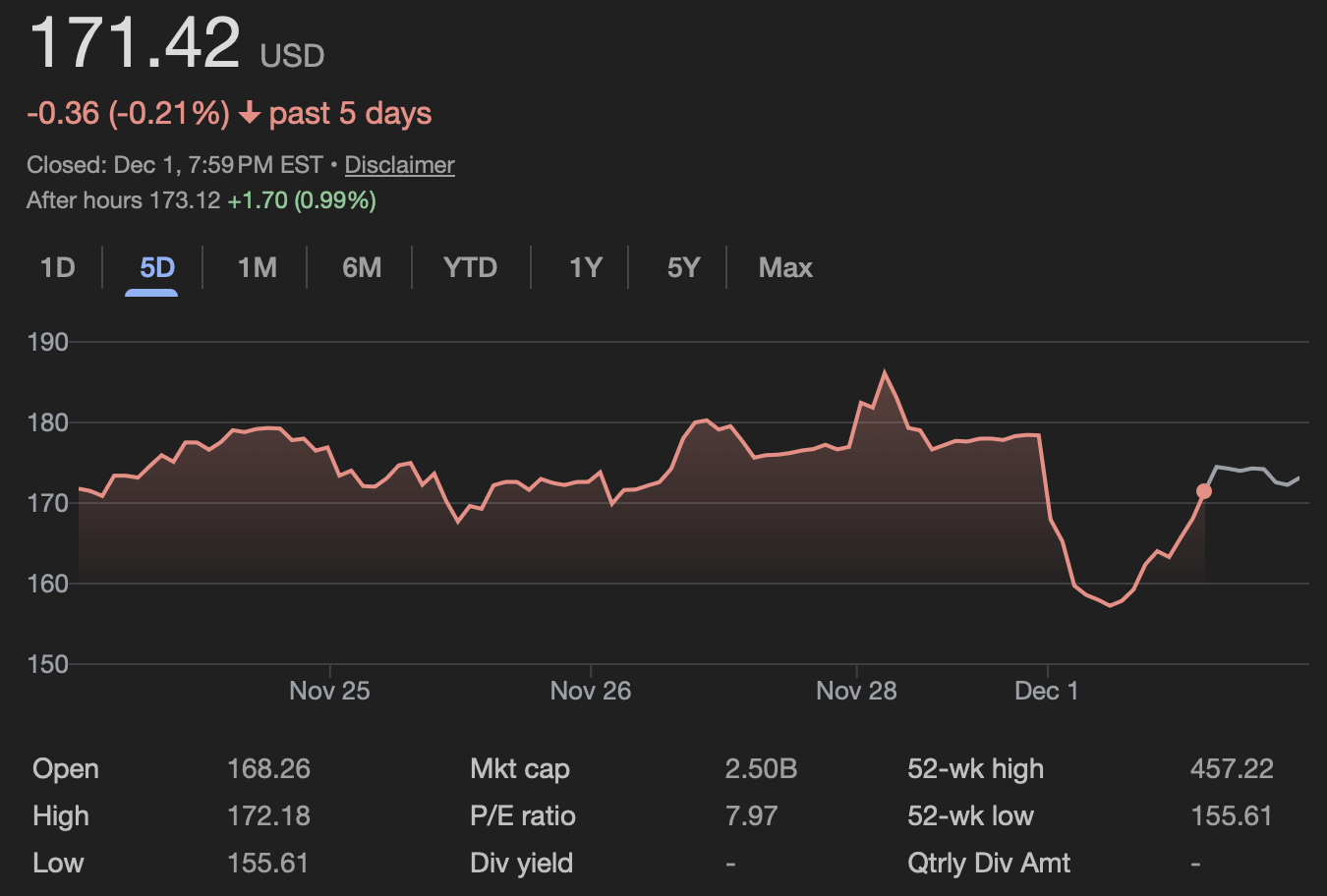View the 5Y price history tab
The height and width of the screenshot is (896, 1327).
point(683,267)
